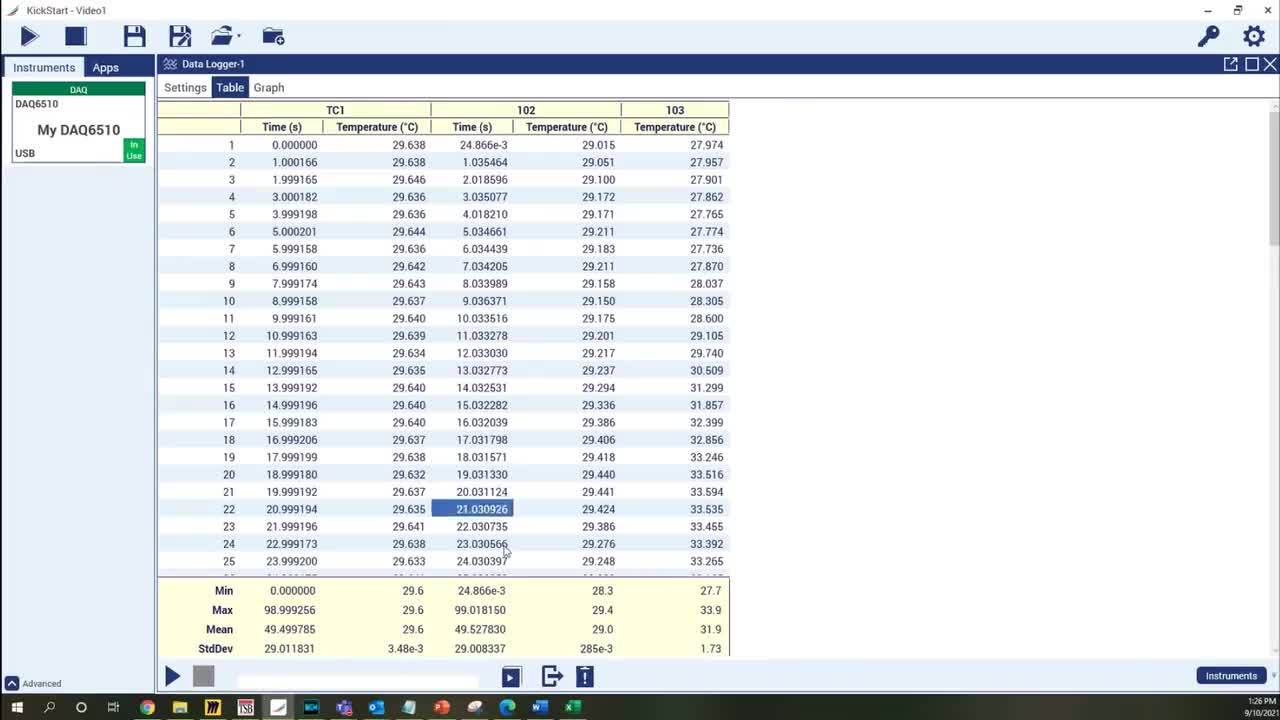Click the export data arrow icon

coord(552,677)
